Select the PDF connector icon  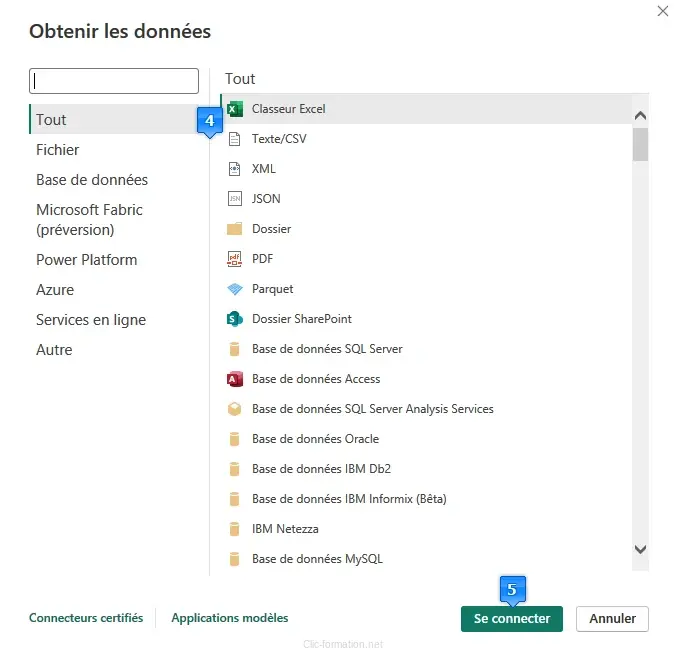pyautogui.click(x=235, y=259)
